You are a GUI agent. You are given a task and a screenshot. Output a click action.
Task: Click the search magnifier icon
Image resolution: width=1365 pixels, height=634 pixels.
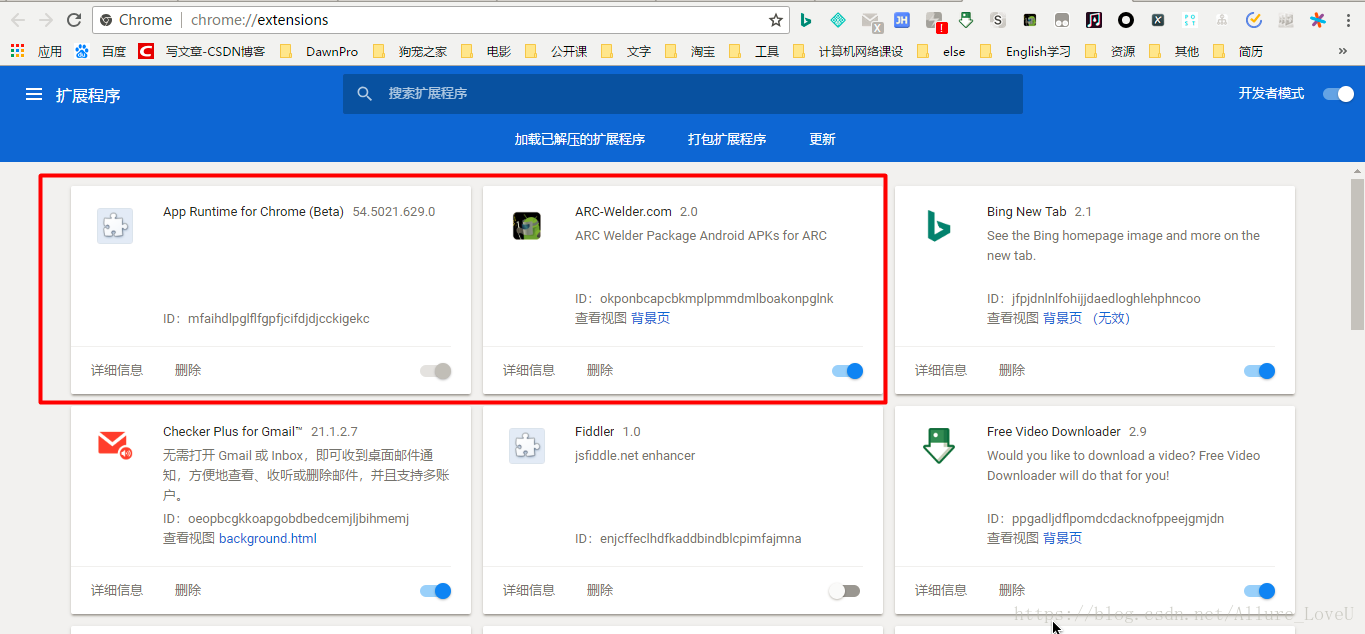tap(364, 94)
